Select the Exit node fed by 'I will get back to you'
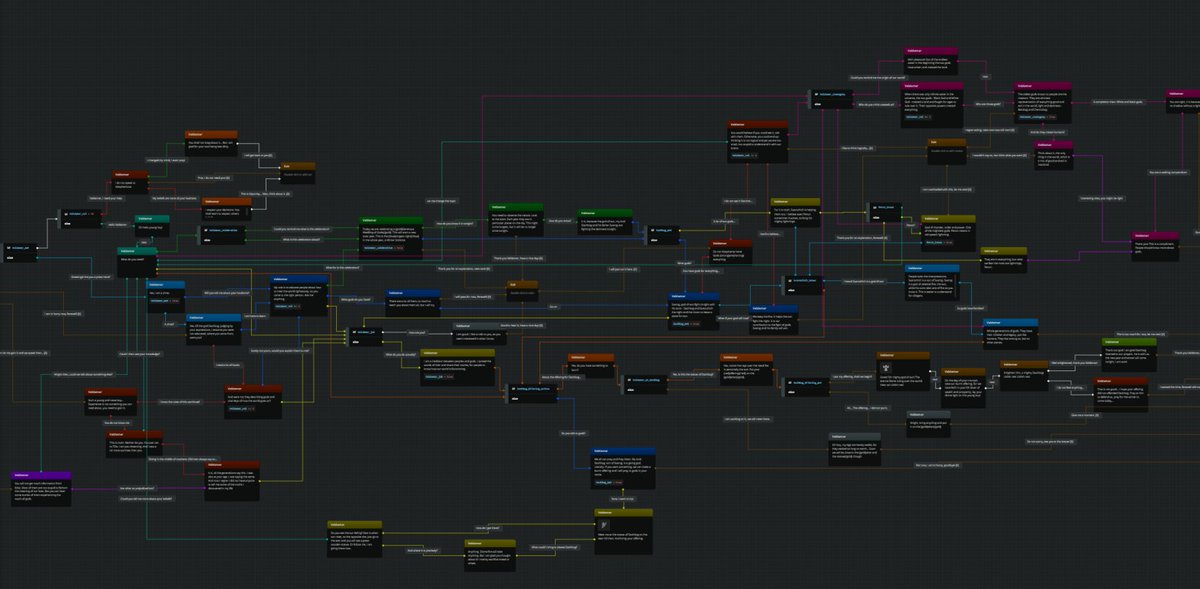The width and height of the screenshot is (1200, 589). 298,172
